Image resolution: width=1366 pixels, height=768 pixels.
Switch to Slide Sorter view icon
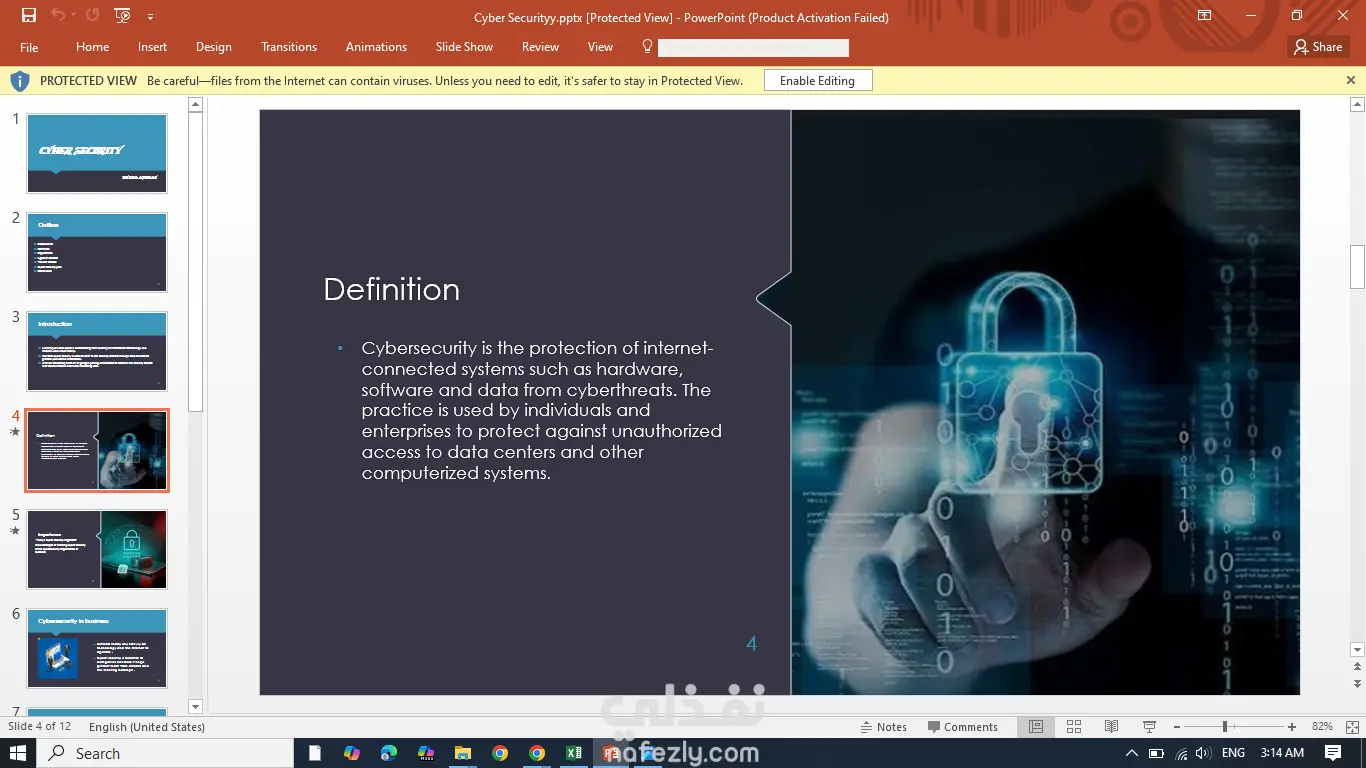pyautogui.click(x=1074, y=727)
